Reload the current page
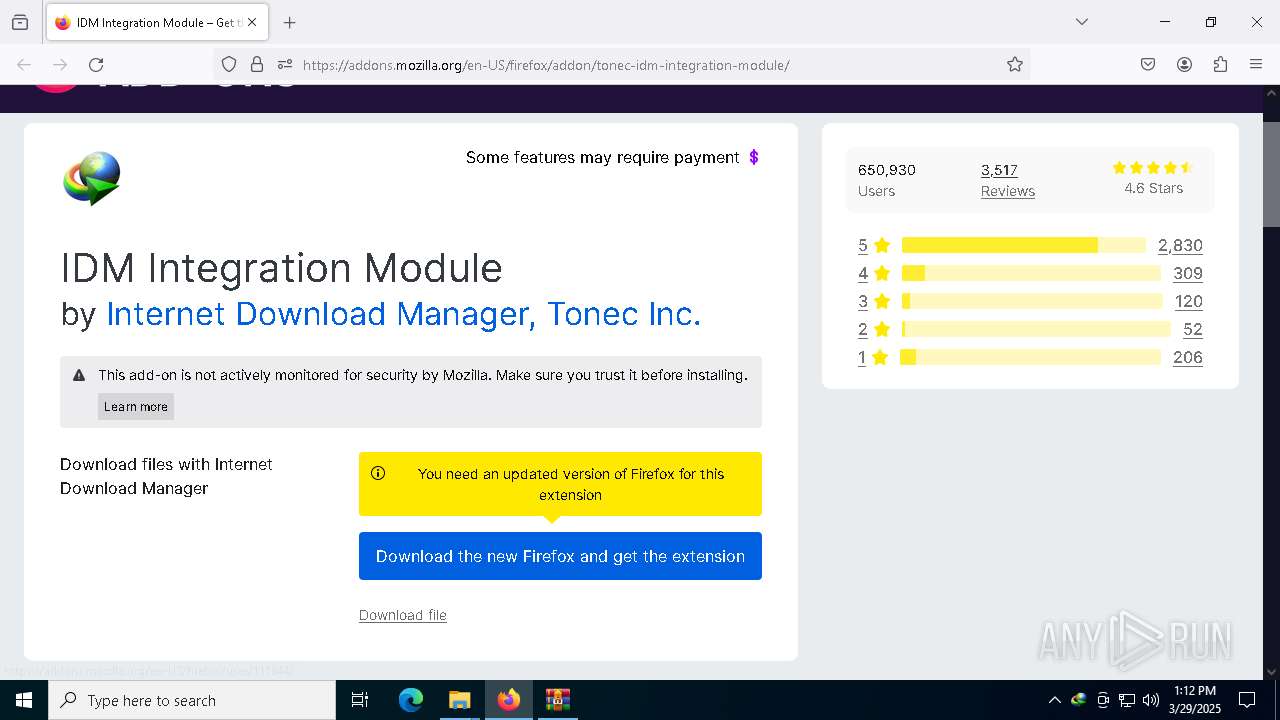The height and width of the screenshot is (720, 1280). (x=96, y=64)
